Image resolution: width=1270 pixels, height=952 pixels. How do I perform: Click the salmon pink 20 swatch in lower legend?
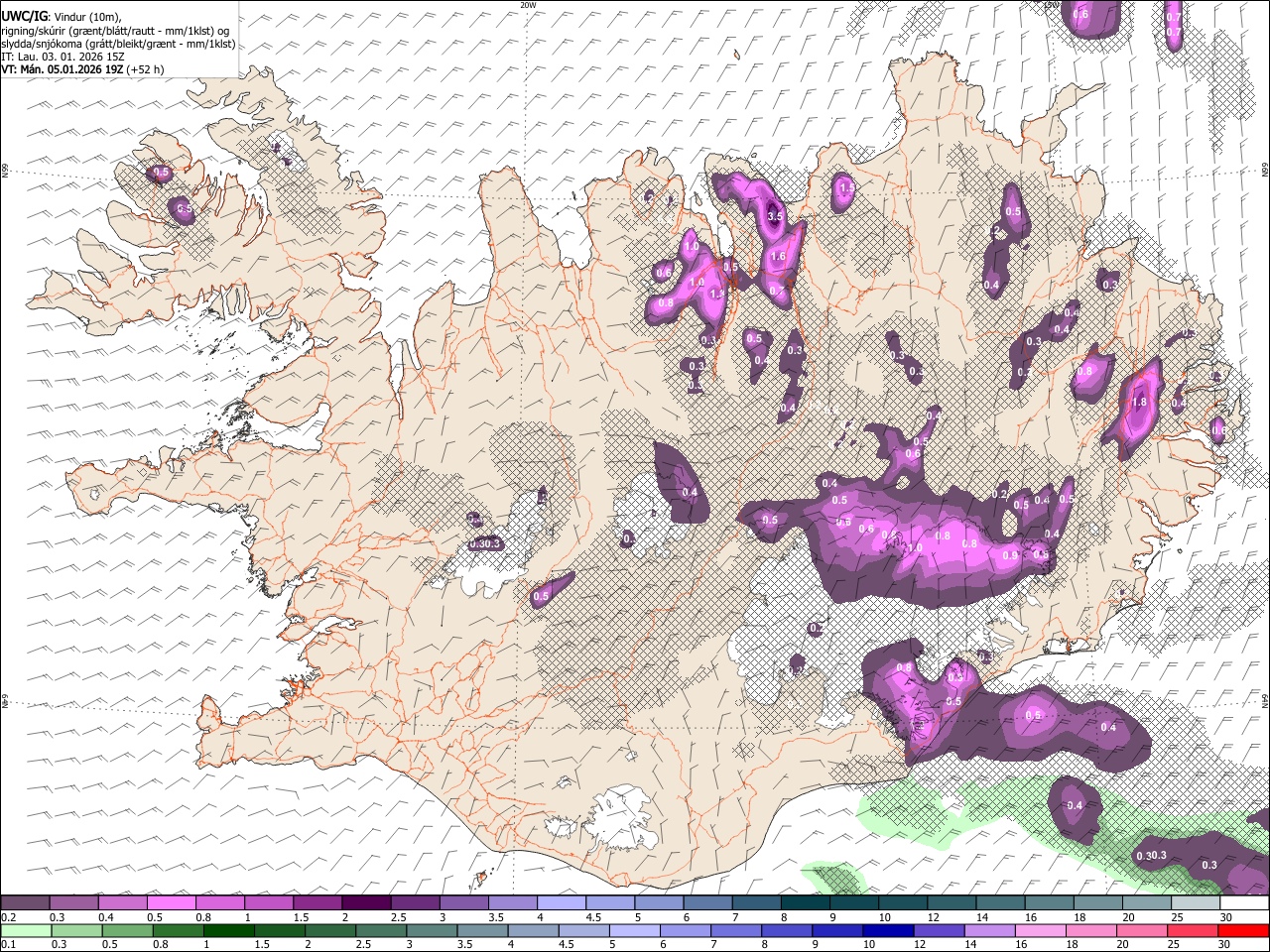(x=1143, y=930)
